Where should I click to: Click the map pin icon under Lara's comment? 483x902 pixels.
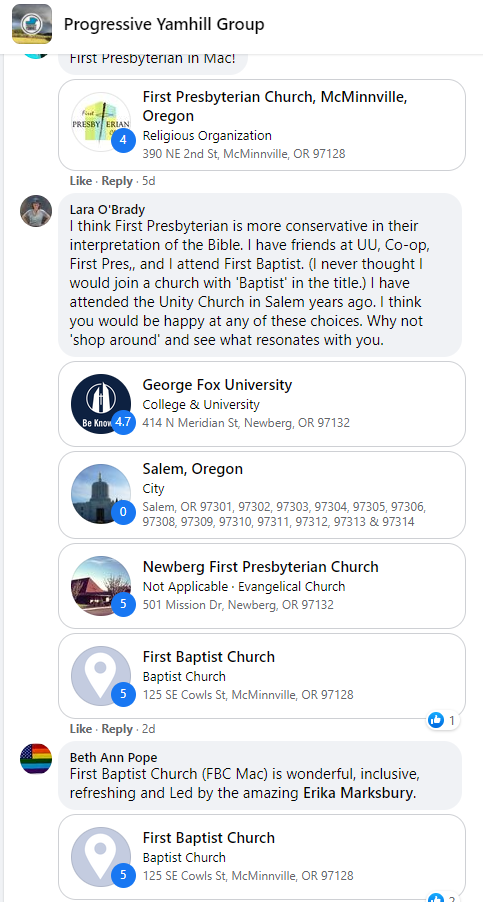[x=101, y=676]
